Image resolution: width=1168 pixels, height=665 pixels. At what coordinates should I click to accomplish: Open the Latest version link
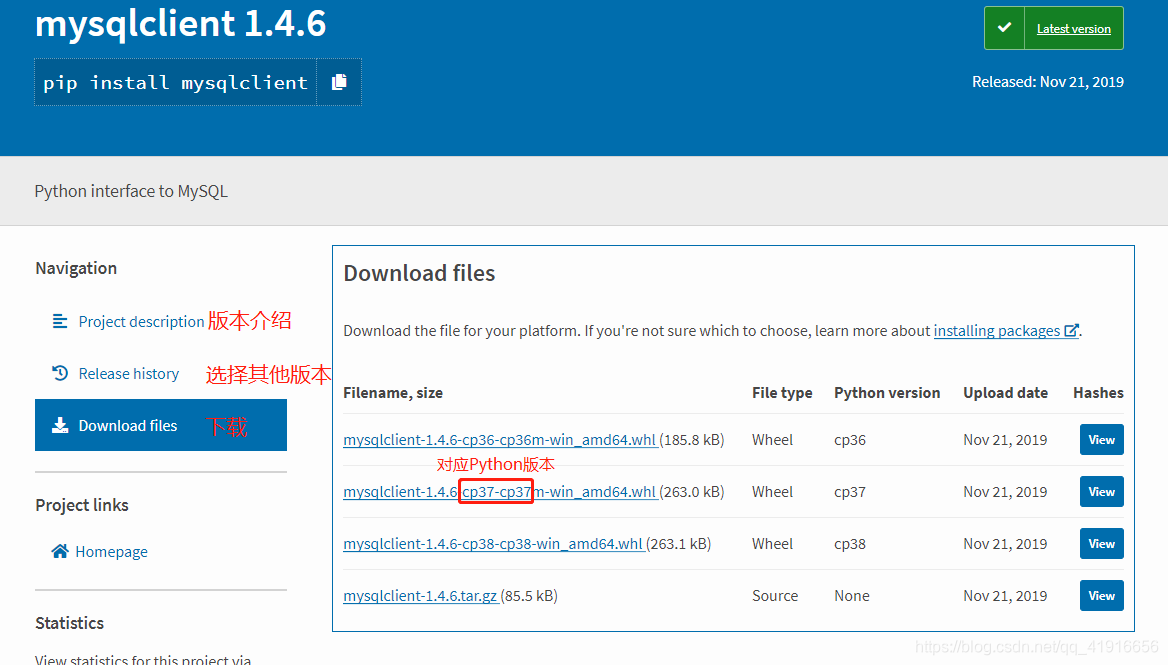[x=1073, y=28]
